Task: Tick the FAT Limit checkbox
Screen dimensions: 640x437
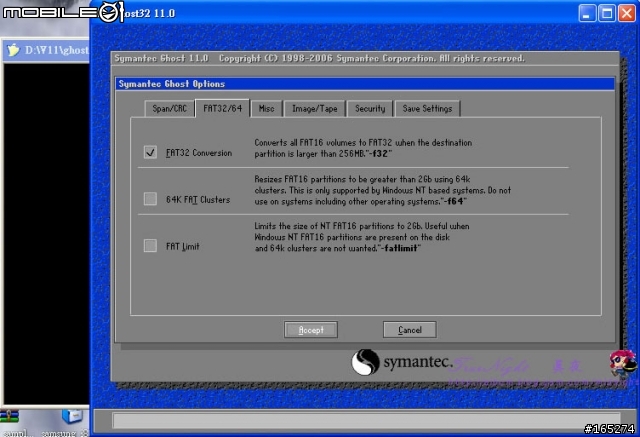Action: (150, 246)
